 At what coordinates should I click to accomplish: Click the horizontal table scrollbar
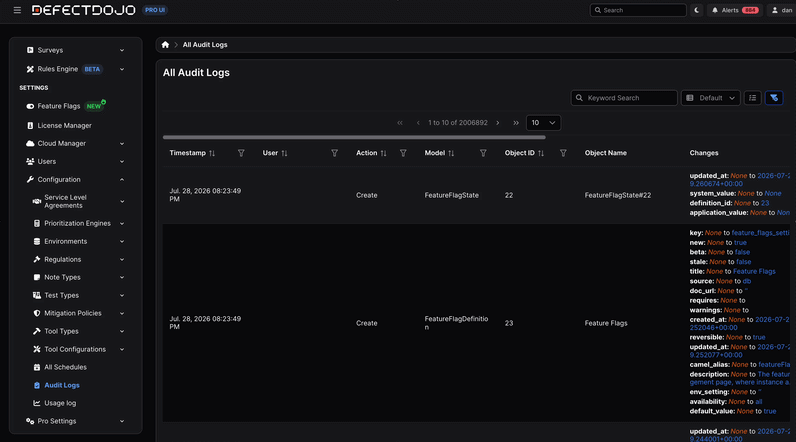(354, 137)
